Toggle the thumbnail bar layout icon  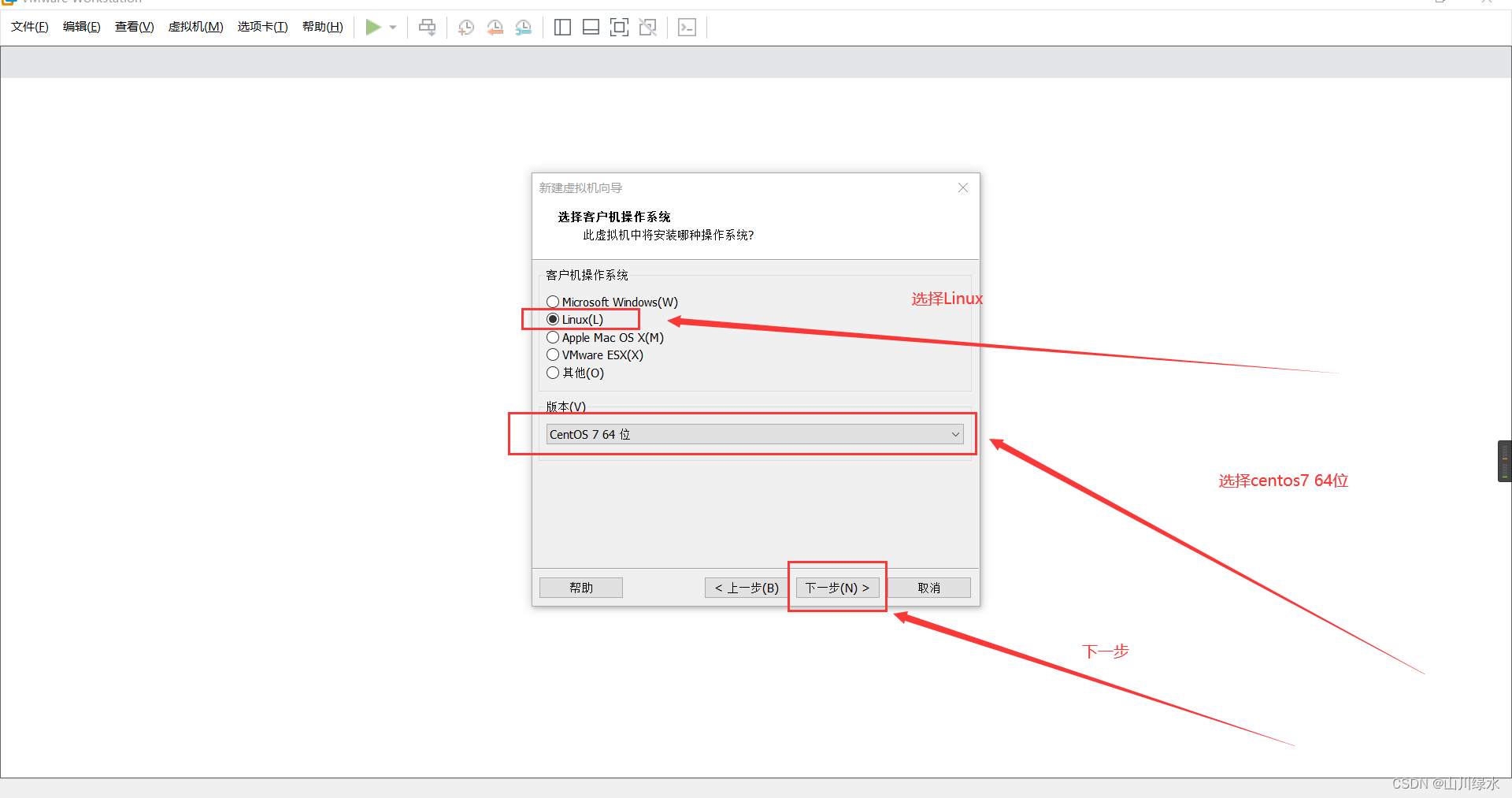click(x=591, y=28)
